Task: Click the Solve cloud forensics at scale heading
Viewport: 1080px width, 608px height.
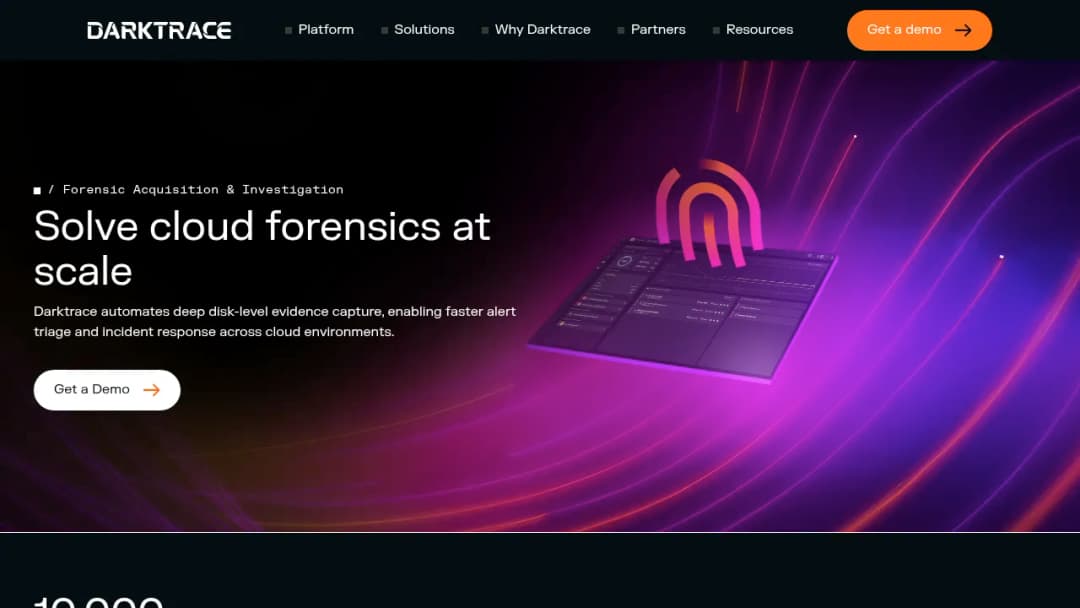Action: 262,248
